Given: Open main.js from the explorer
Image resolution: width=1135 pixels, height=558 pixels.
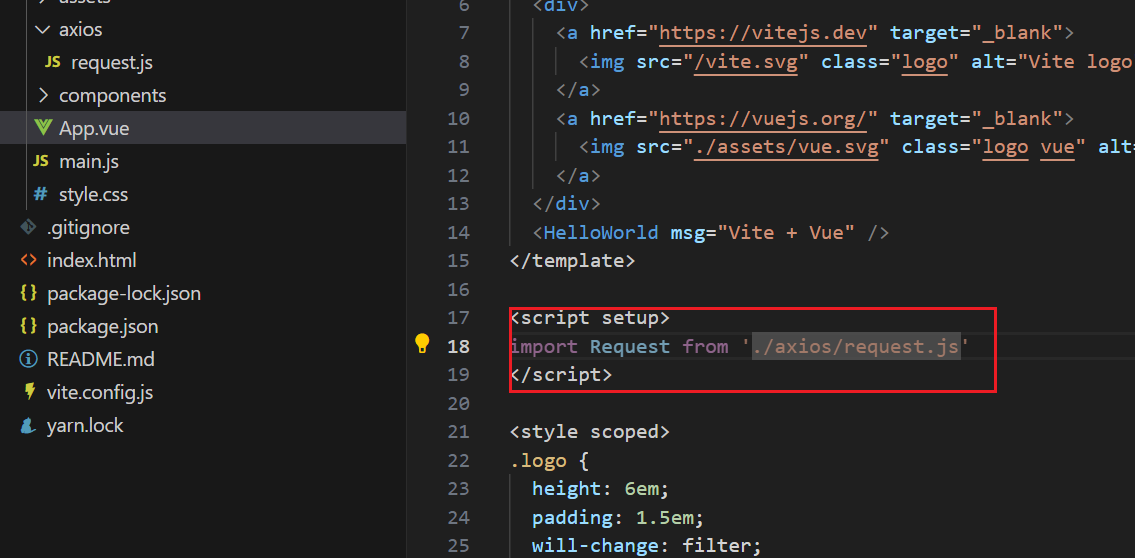Looking at the screenshot, I should pyautogui.click(x=88, y=161).
